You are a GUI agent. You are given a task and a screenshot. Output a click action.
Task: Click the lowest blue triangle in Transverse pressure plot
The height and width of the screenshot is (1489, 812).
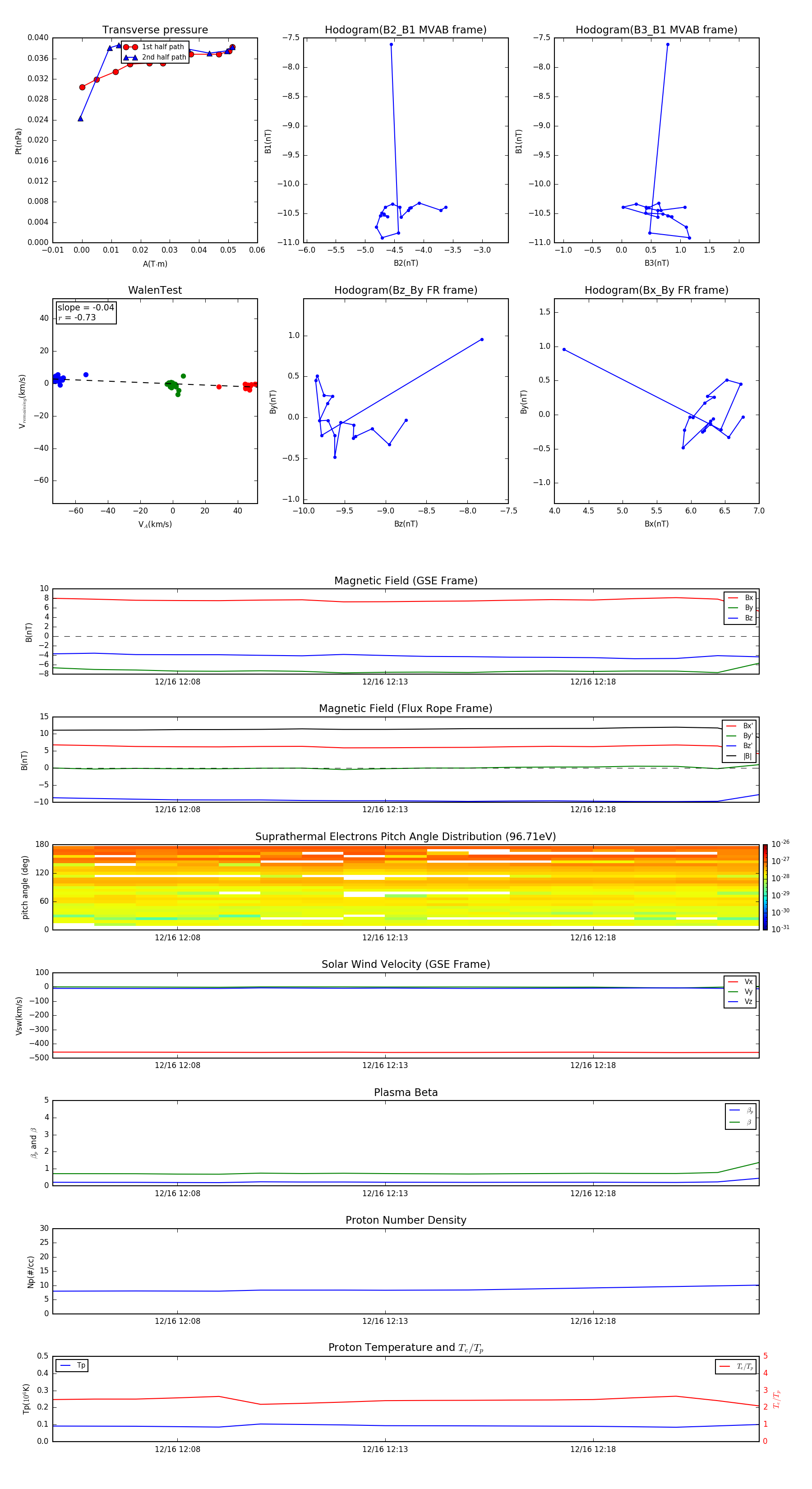point(80,119)
